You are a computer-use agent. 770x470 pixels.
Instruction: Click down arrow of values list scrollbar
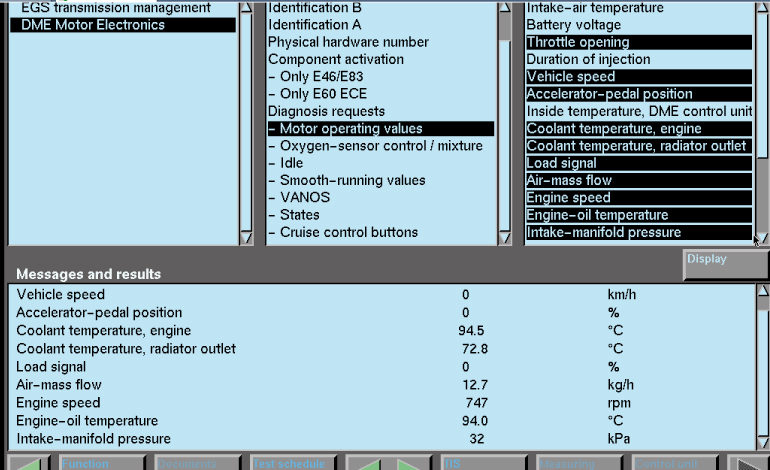click(x=763, y=238)
